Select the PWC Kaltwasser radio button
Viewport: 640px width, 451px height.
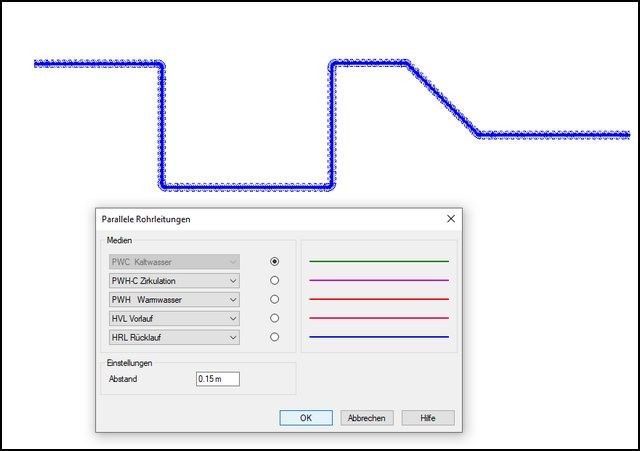[274, 261]
